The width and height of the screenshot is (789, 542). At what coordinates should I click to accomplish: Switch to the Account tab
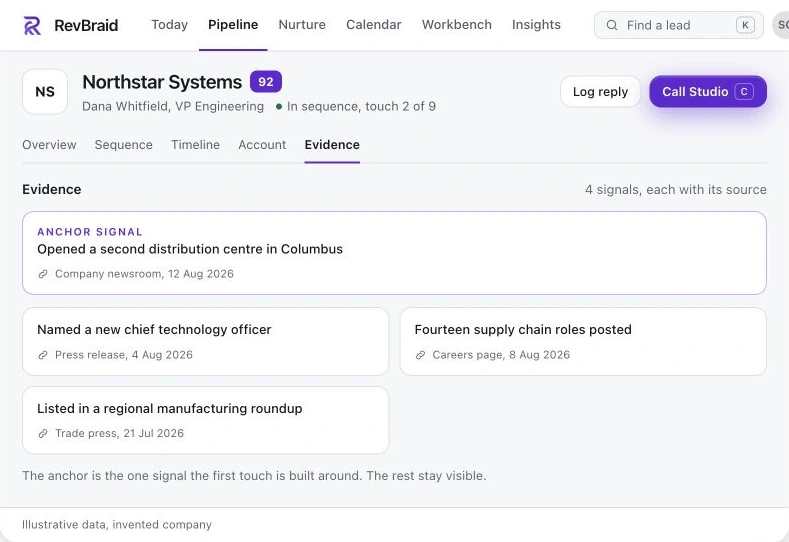tap(262, 145)
